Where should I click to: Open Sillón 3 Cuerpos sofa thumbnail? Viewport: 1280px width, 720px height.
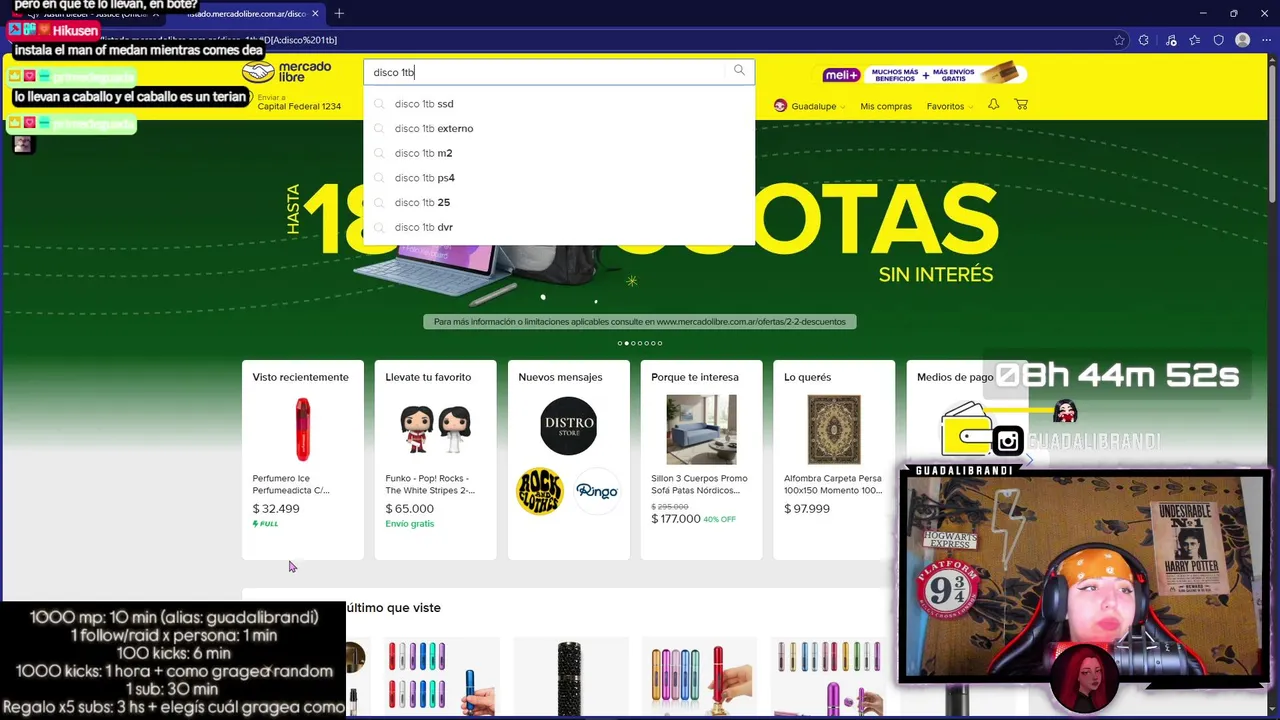[x=701, y=430]
